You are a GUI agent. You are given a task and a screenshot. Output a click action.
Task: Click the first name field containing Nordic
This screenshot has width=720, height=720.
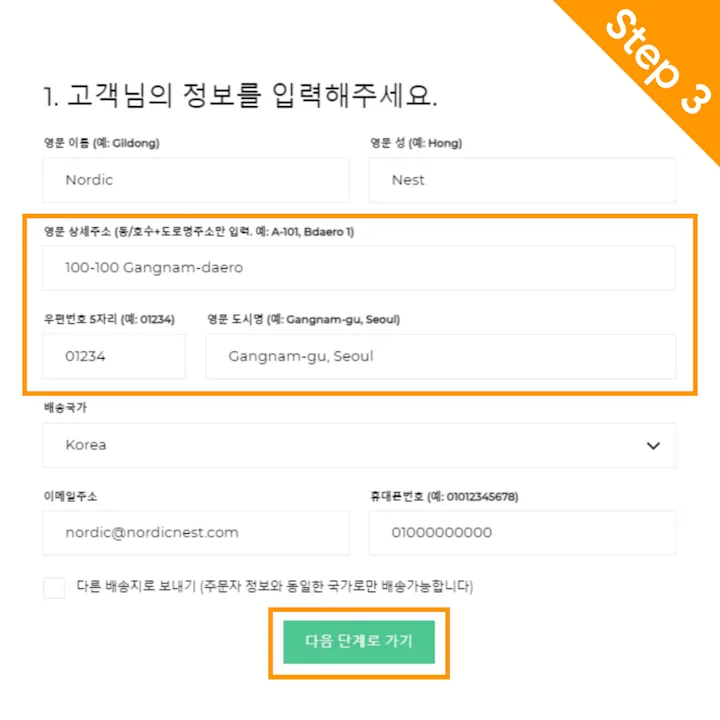pyautogui.click(x=196, y=180)
